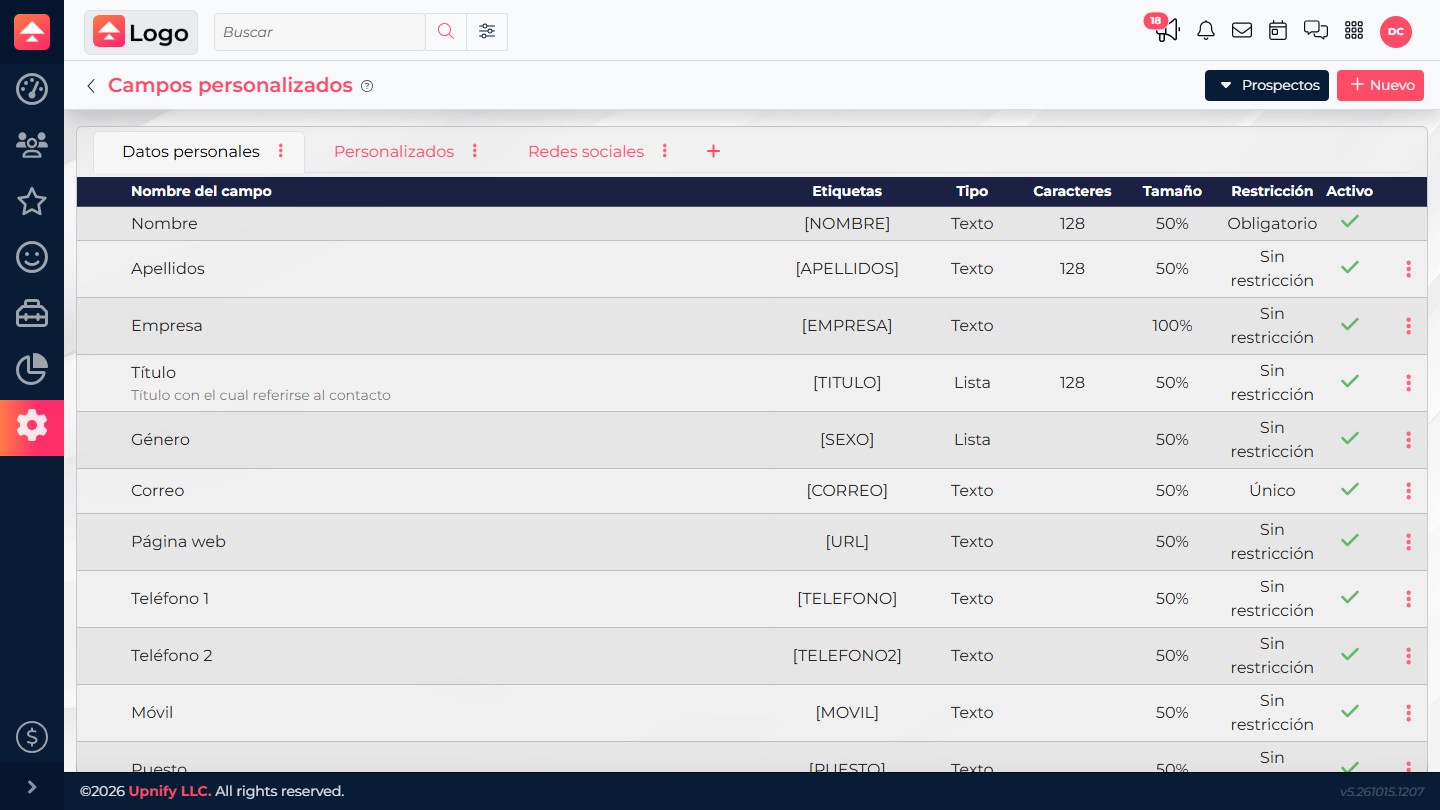Image resolution: width=1440 pixels, height=810 pixels.
Task: Click the Logo button in the header
Action: click(x=141, y=32)
